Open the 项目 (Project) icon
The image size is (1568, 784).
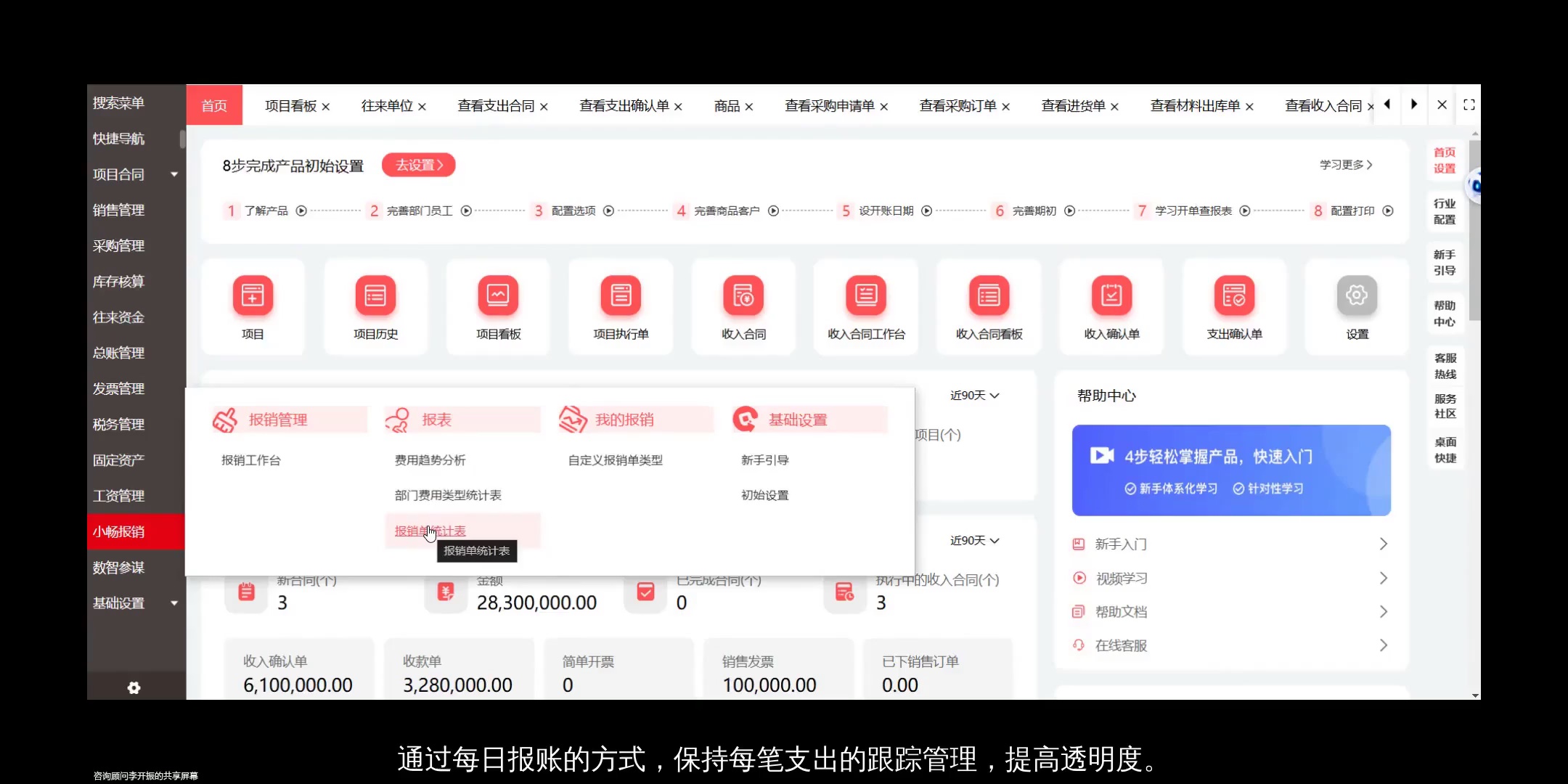coord(253,306)
